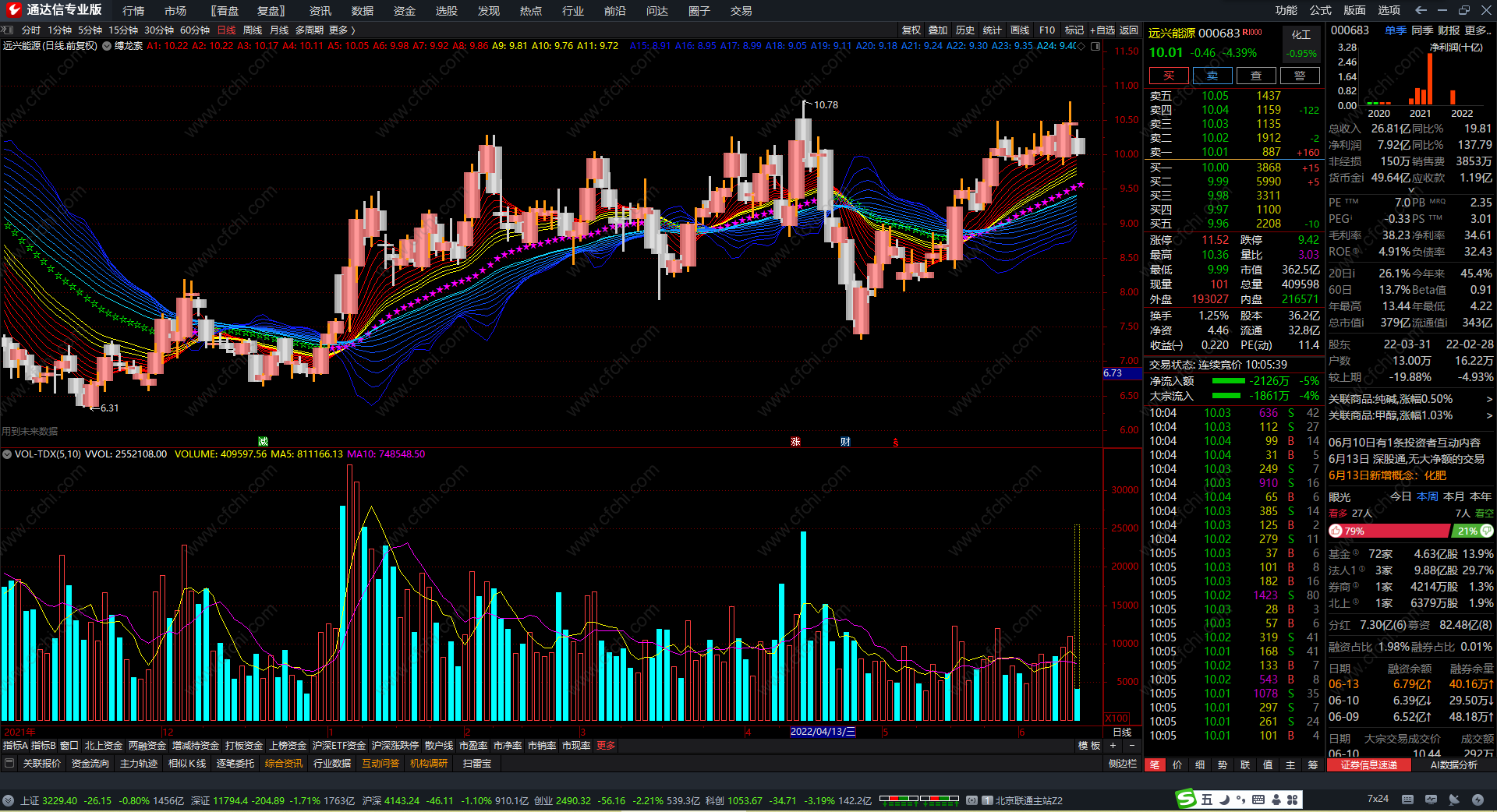Expand 更多 indicators in red text
This screenshot has width=1497, height=812.
606,746
